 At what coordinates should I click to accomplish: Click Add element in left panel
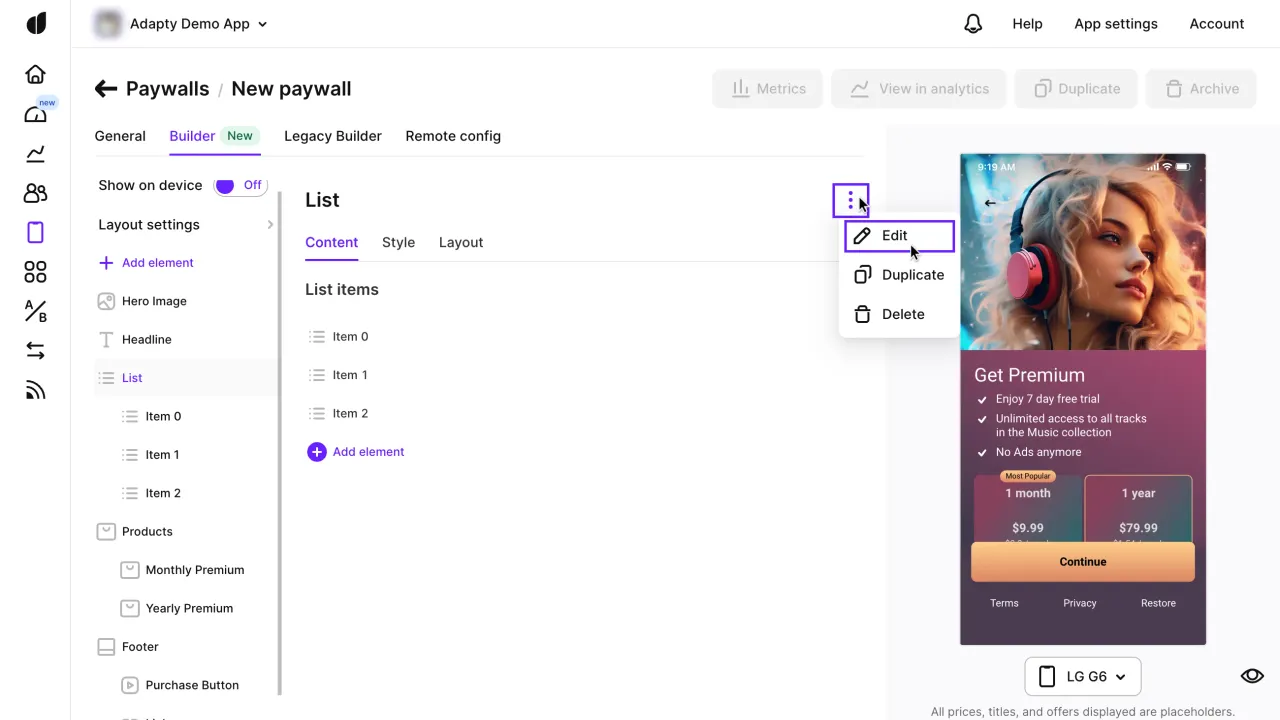click(x=146, y=263)
